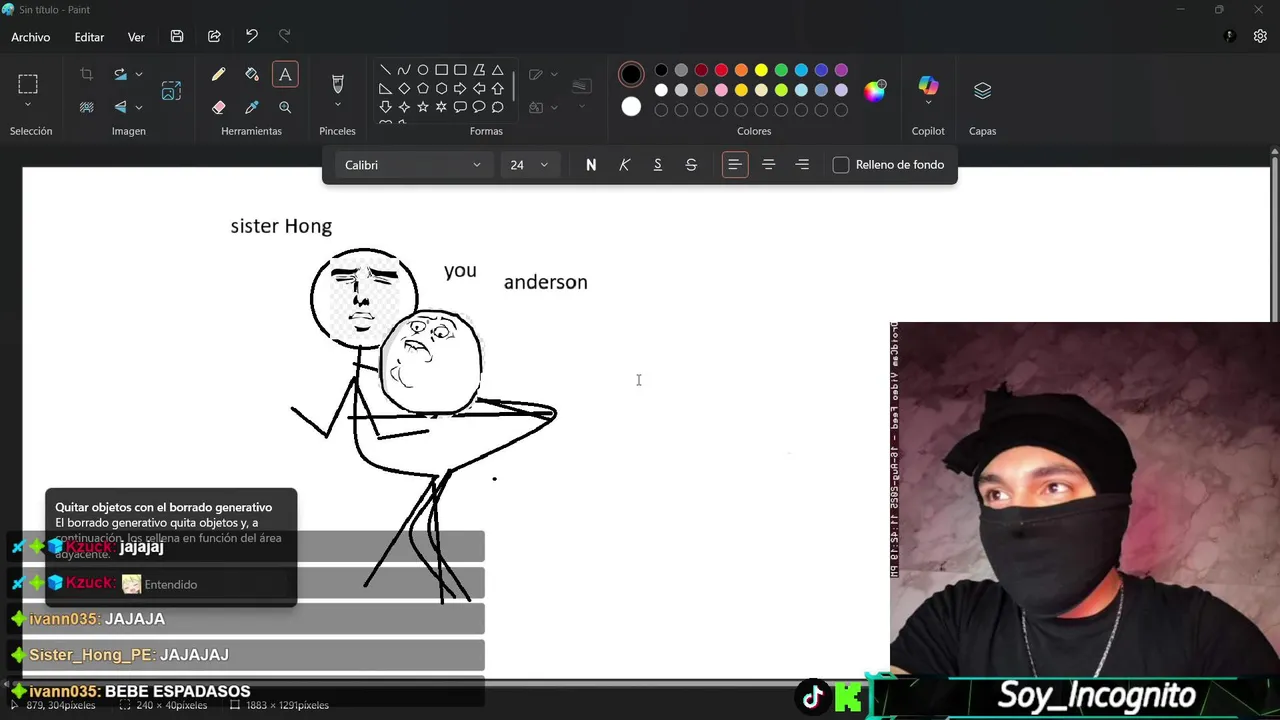1280x720 pixels.
Task: Open the Copilot button
Action: coord(928,85)
